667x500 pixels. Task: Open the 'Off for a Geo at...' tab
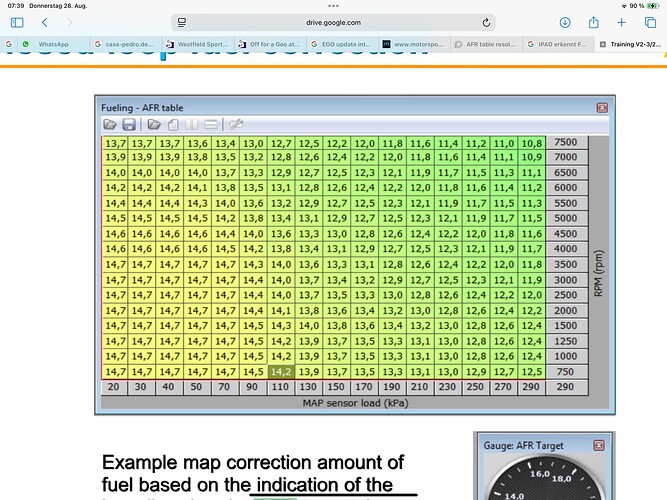pos(270,44)
